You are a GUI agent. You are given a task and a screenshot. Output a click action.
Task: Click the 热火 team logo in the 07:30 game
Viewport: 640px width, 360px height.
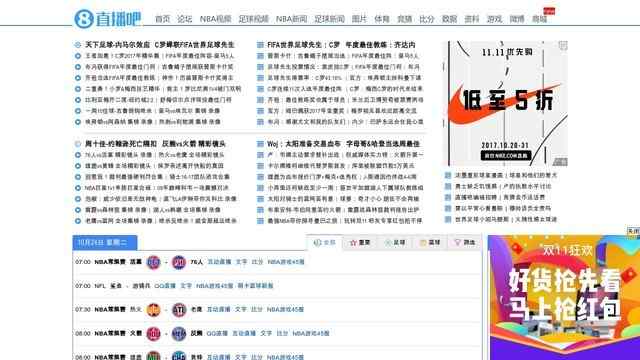(x=153, y=310)
